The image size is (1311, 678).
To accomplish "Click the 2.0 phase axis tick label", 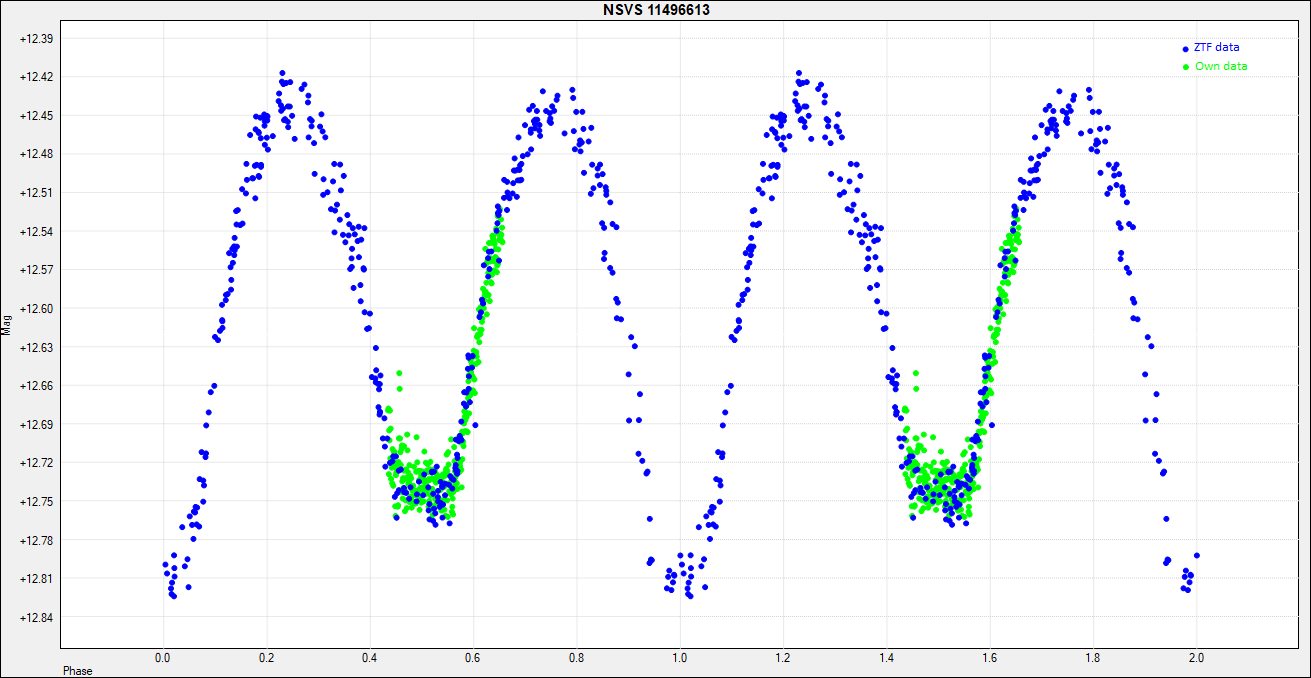I will tap(1196, 658).
